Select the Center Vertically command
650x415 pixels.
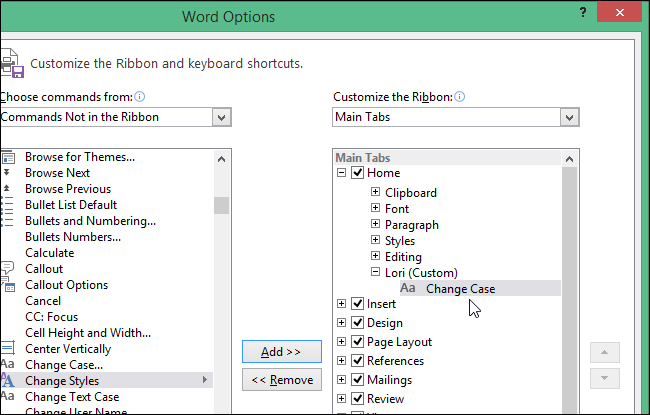point(68,349)
